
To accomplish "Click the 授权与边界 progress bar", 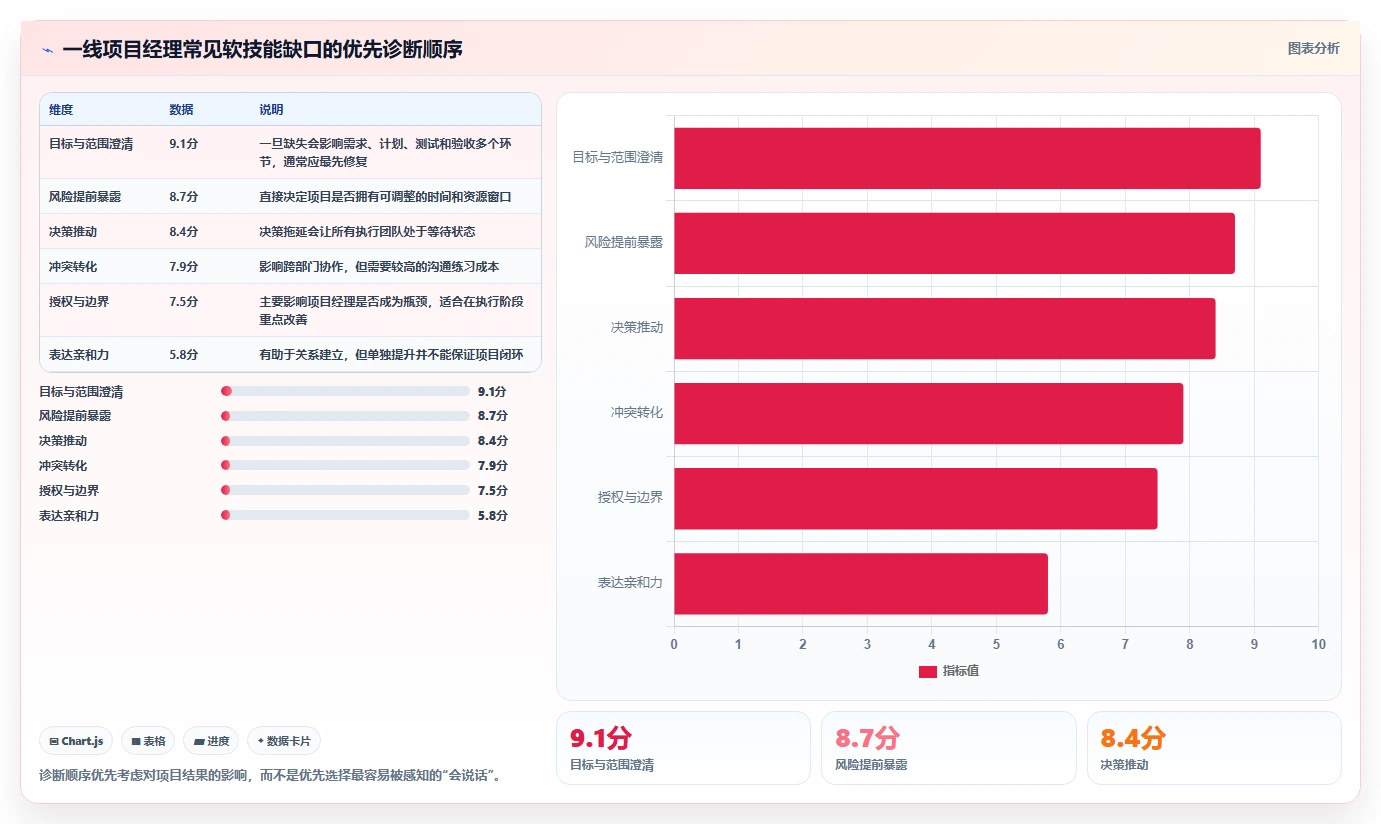I will tap(345, 490).
